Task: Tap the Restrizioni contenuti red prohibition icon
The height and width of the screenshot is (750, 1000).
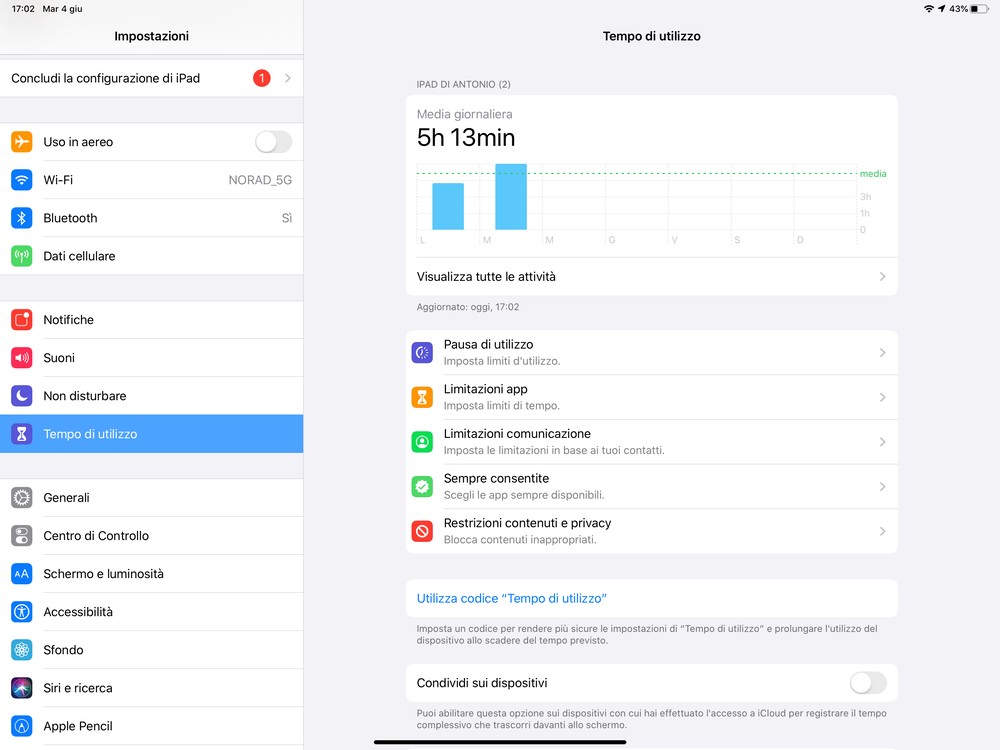Action: click(x=422, y=531)
